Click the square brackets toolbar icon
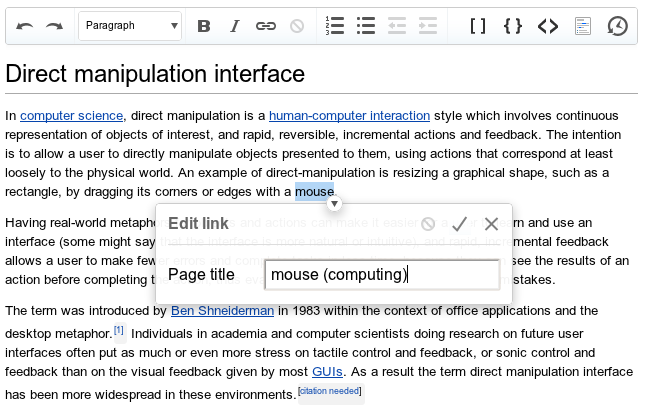 [x=478, y=26]
